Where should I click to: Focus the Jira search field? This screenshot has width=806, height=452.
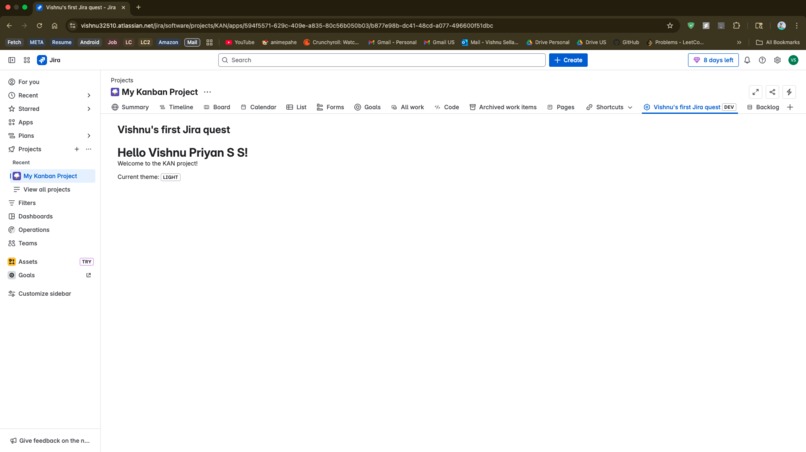(x=381, y=60)
